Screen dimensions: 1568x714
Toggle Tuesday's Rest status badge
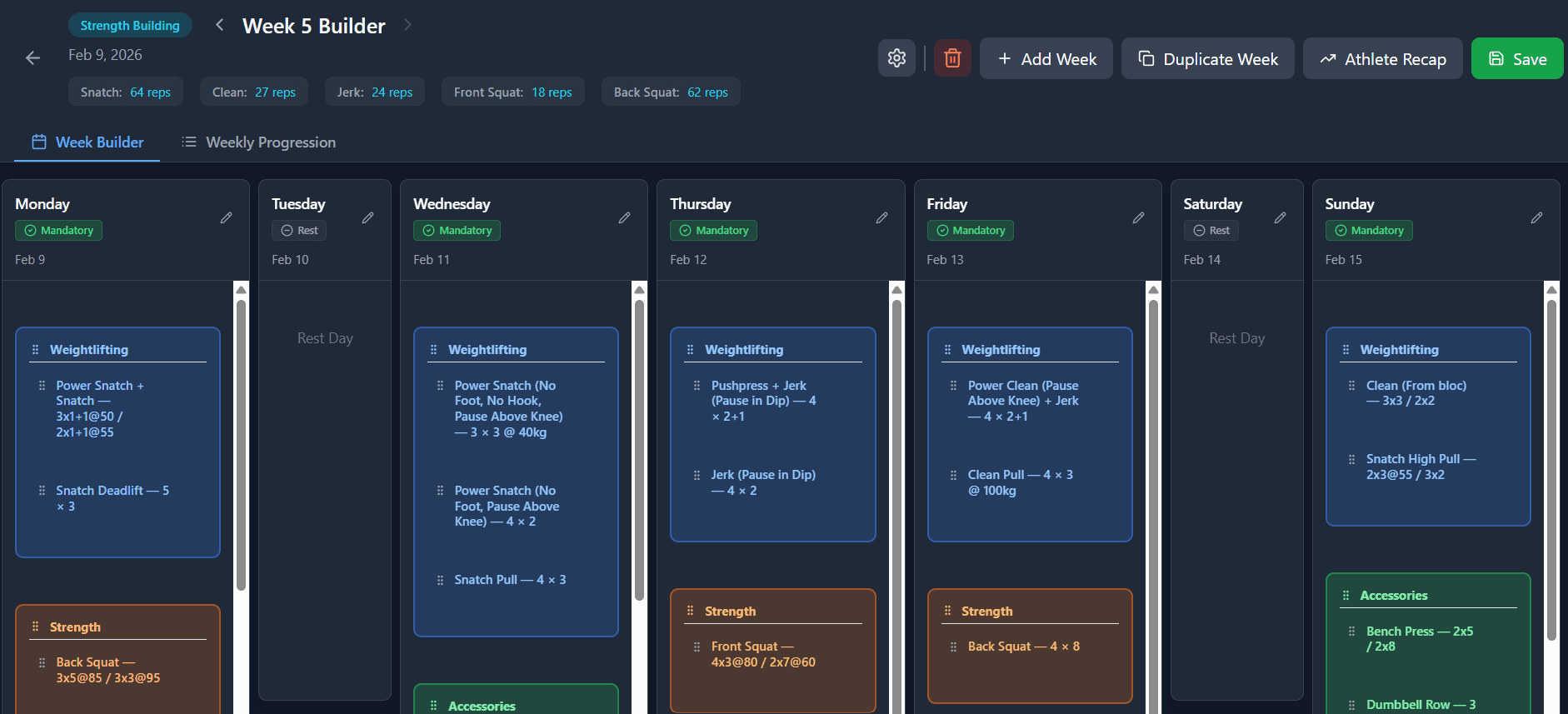[x=299, y=231]
